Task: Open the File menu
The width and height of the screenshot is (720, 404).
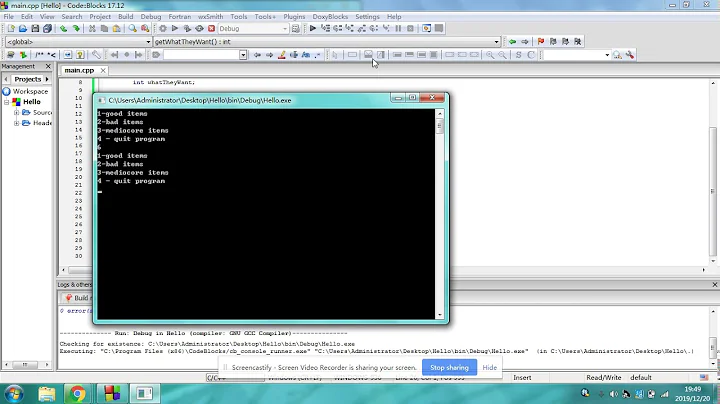Action: 8,17
